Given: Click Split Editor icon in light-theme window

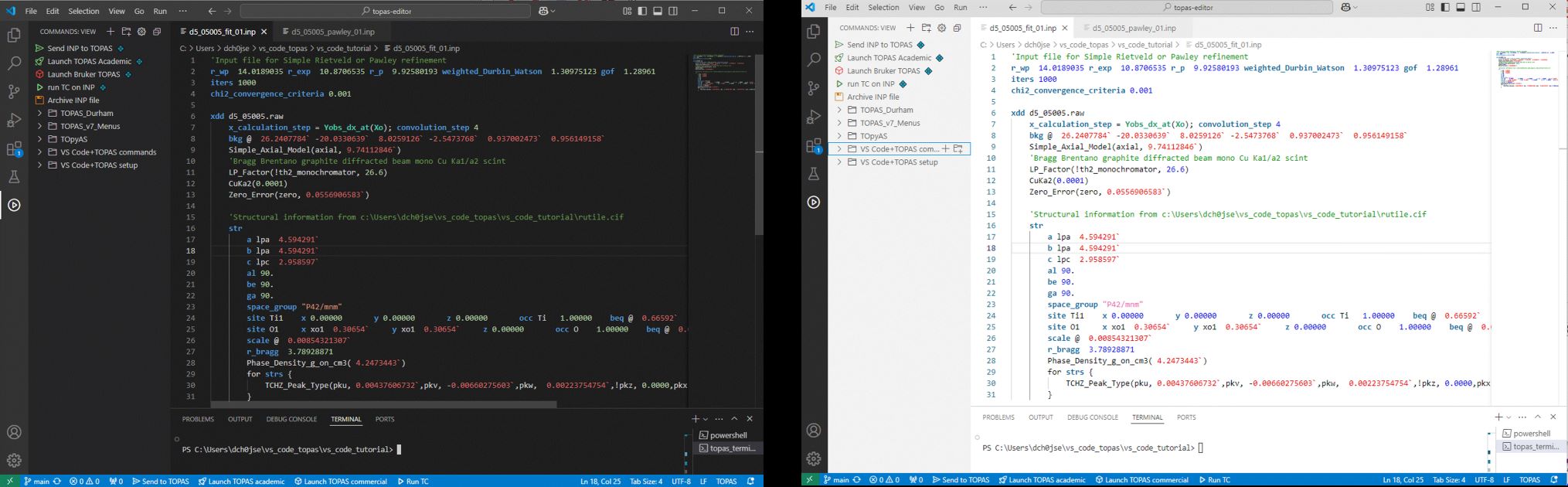Looking at the screenshot, I should click(1537, 28).
